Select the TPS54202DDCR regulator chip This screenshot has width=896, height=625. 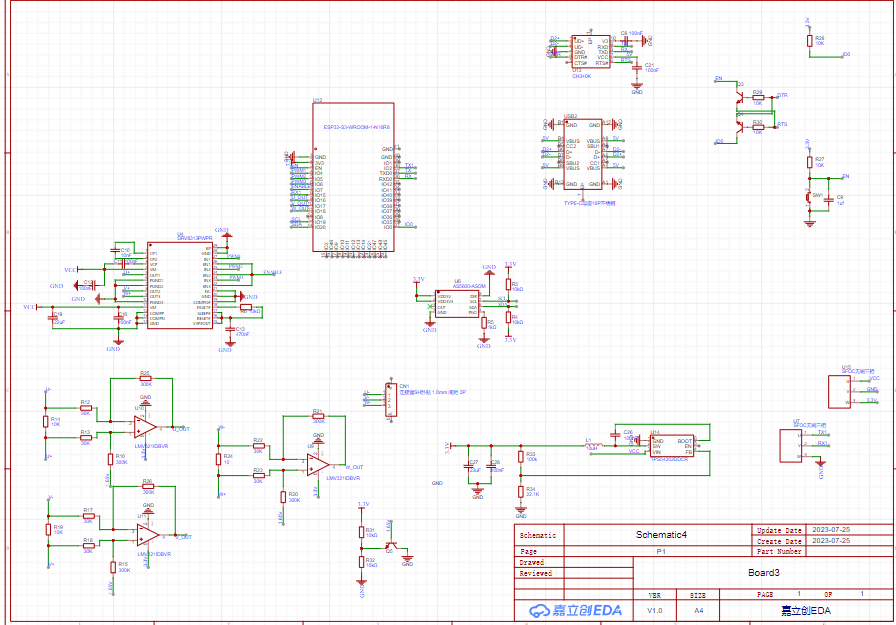[x=672, y=447]
